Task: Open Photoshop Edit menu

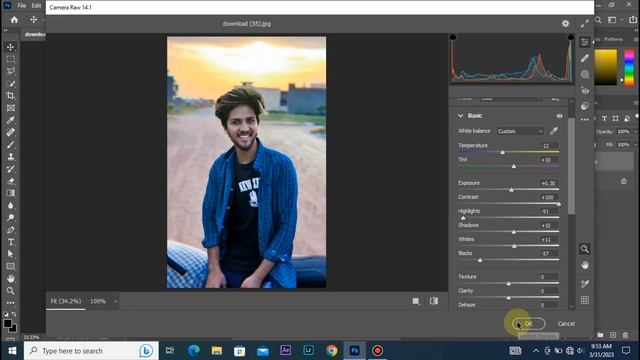Action: click(x=36, y=6)
